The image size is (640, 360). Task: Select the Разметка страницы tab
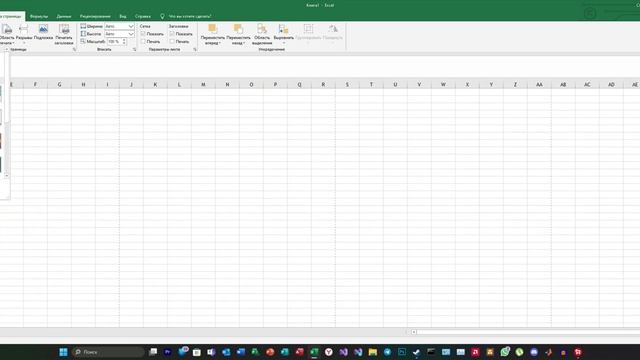coord(11,16)
